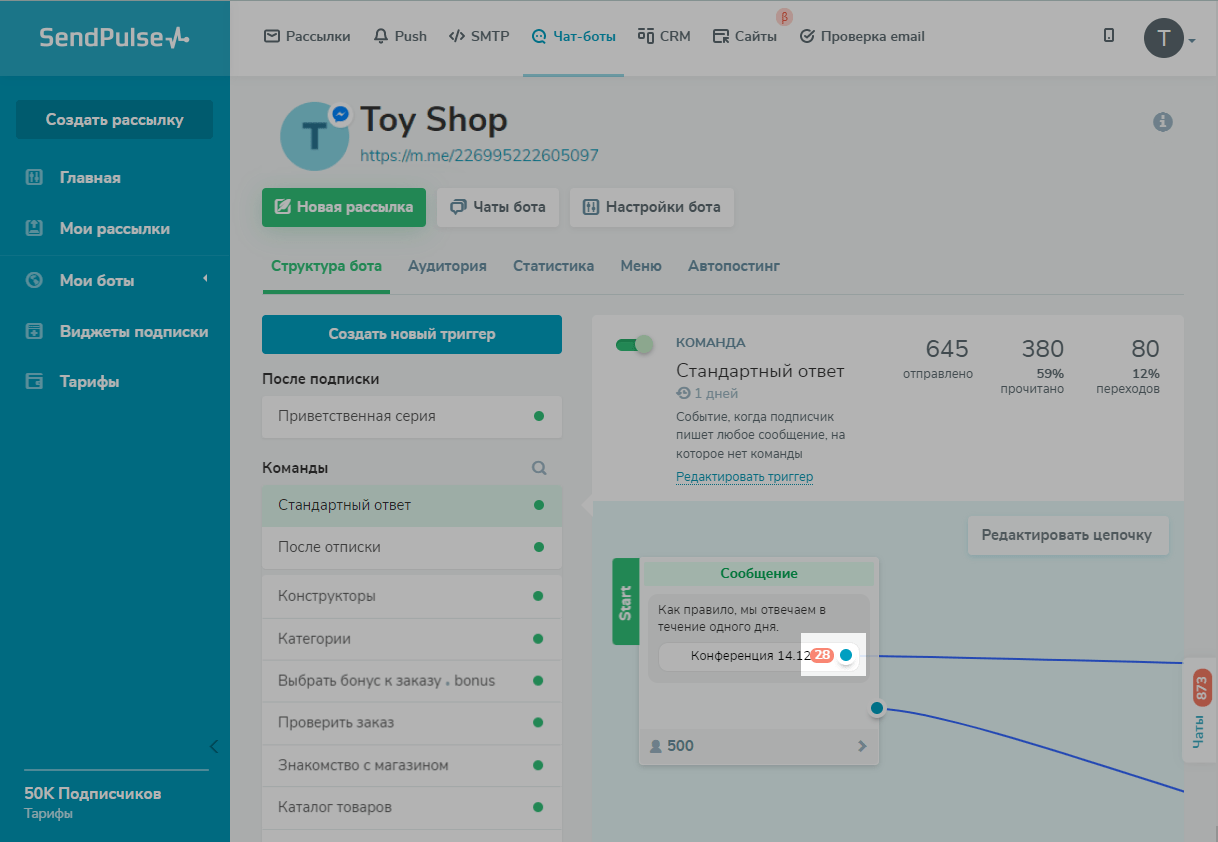Open Чат-боты in top navigation
Image resolution: width=1218 pixels, height=842 pixels.
(x=573, y=36)
